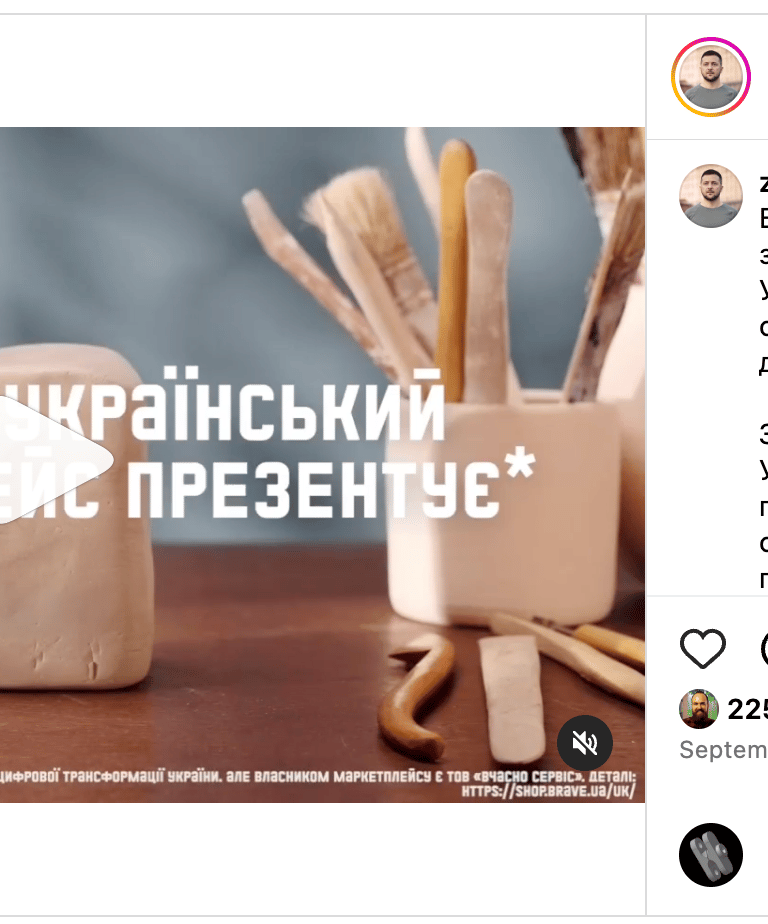Click the clay block in the video frame
Viewport: 768px width, 924px height.
coord(77,519)
